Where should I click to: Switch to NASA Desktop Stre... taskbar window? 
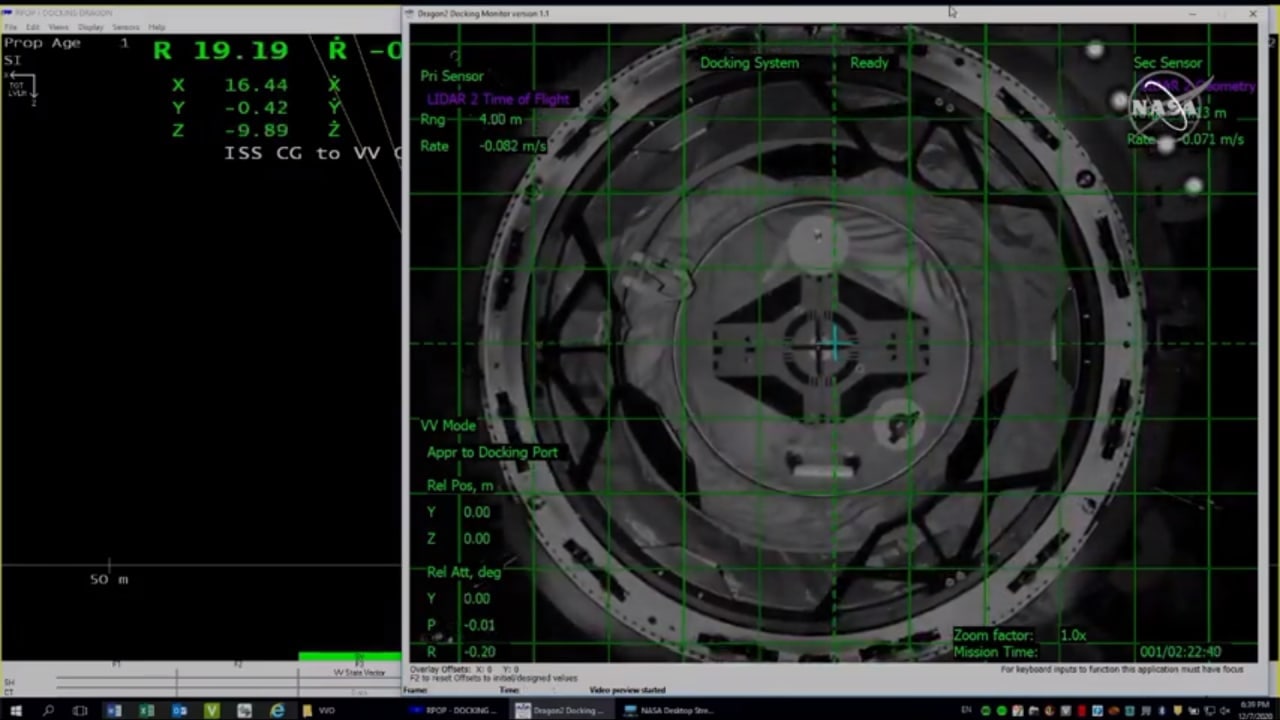pyautogui.click(x=668, y=711)
